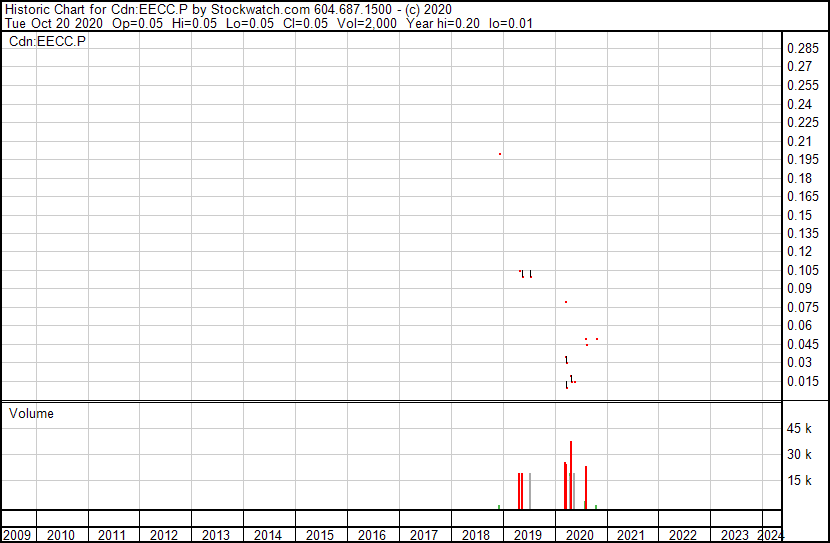The image size is (830, 543).
Task: Click the 0.21 price axis label
Action: pyautogui.click(x=799, y=141)
